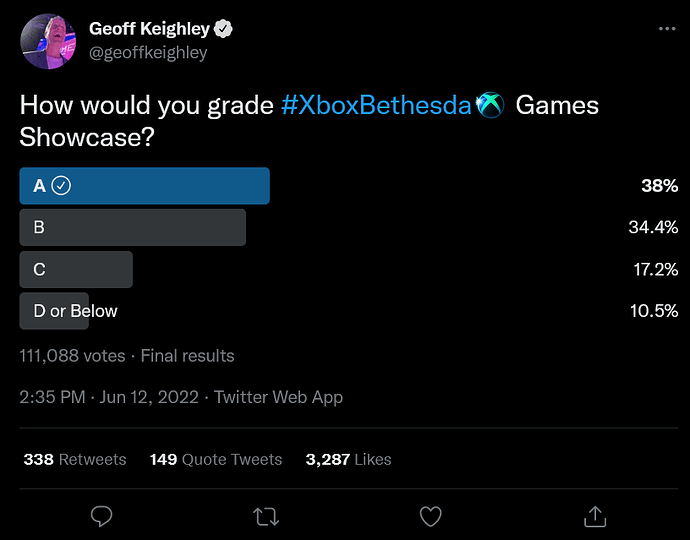Click the checkmark icon on option A

pyautogui.click(x=61, y=185)
